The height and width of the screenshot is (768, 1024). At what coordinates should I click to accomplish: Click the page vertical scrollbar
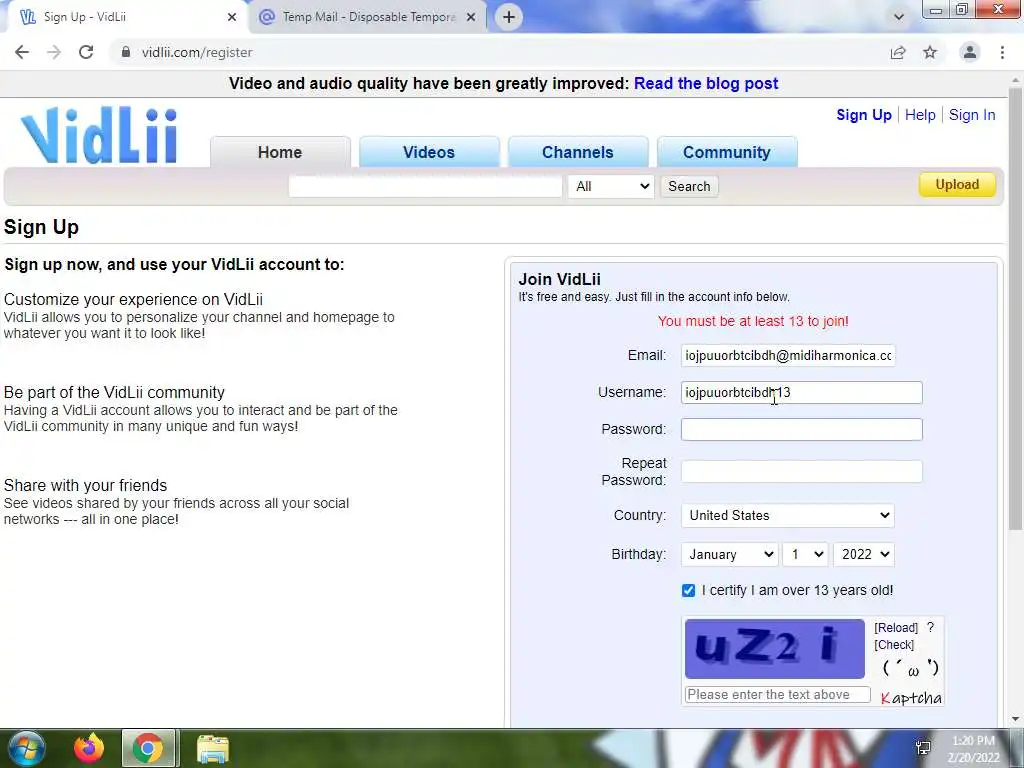point(1016,307)
